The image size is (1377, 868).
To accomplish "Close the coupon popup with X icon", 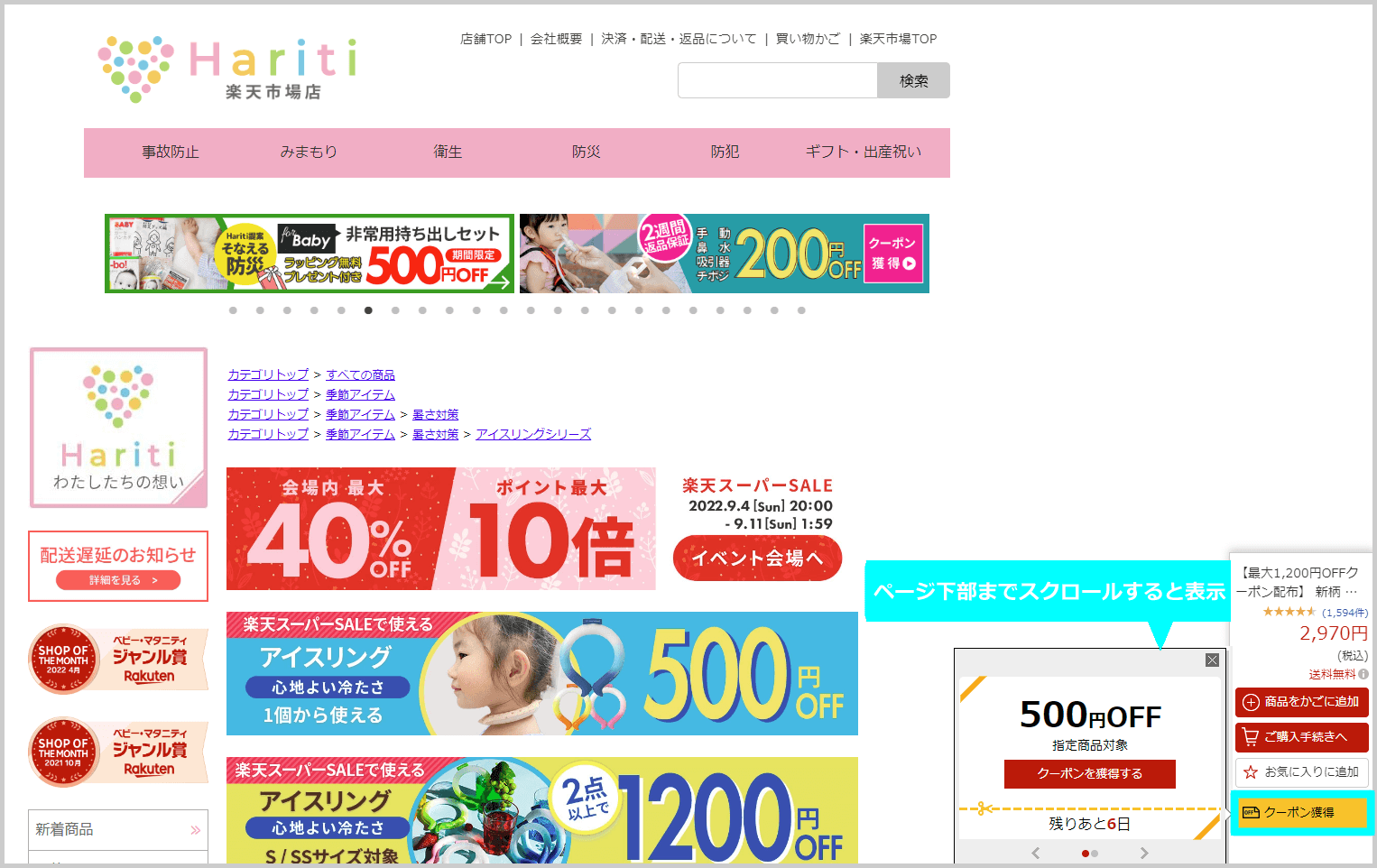I will 1212,660.
